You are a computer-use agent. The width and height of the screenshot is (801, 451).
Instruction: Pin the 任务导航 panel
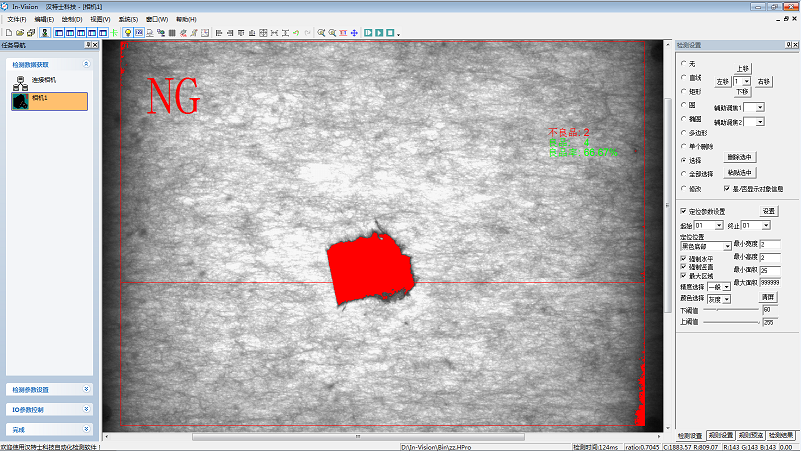[87, 45]
